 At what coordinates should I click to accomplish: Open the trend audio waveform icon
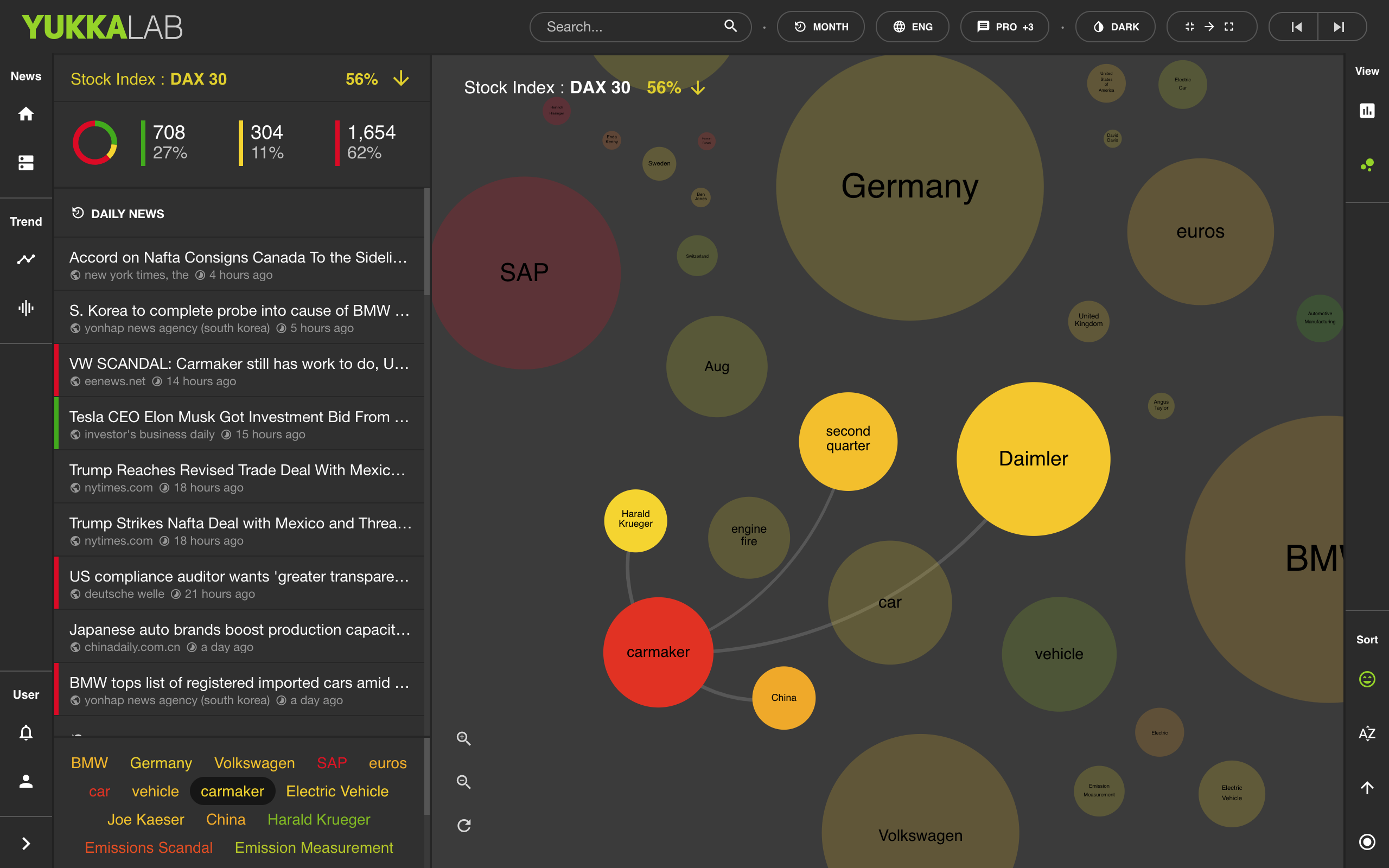coord(26,308)
